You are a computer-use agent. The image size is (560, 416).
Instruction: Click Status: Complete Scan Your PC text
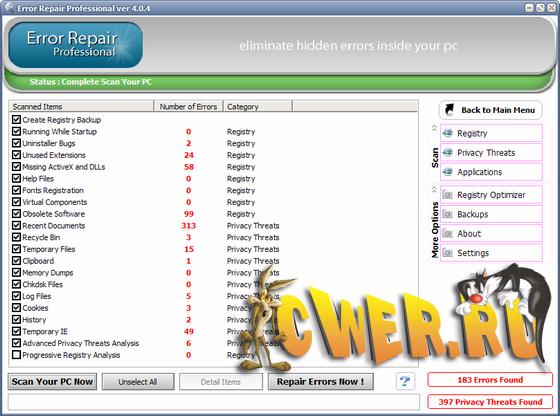pos(91,82)
